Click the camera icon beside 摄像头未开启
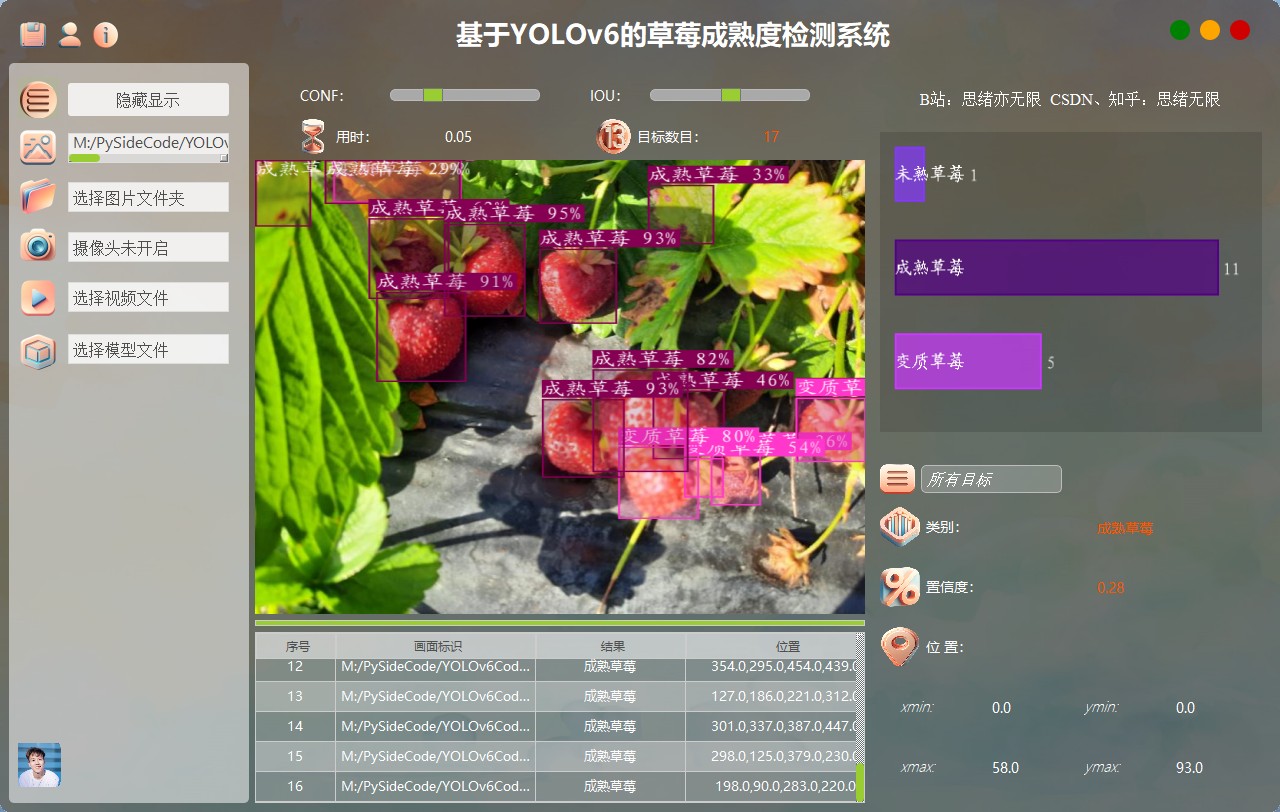Image resolution: width=1280 pixels, height=812 pixels. [38, 246]
